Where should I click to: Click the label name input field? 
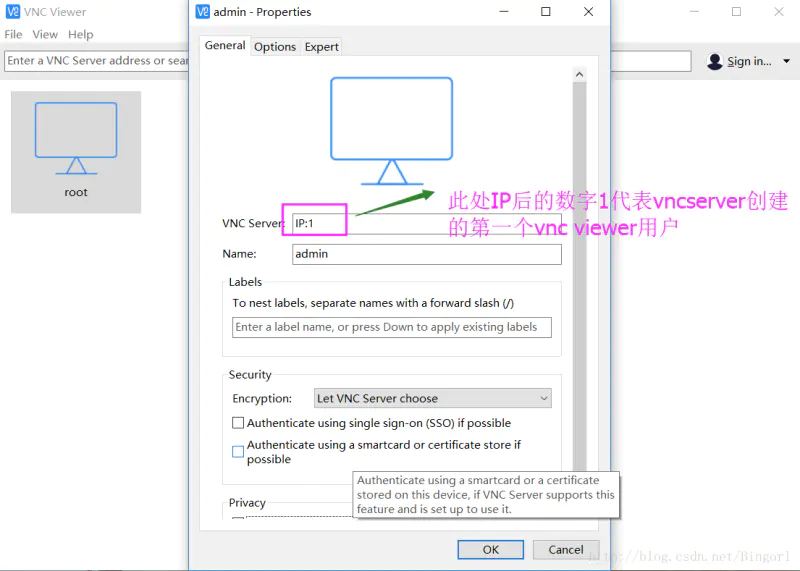point(392,327)
